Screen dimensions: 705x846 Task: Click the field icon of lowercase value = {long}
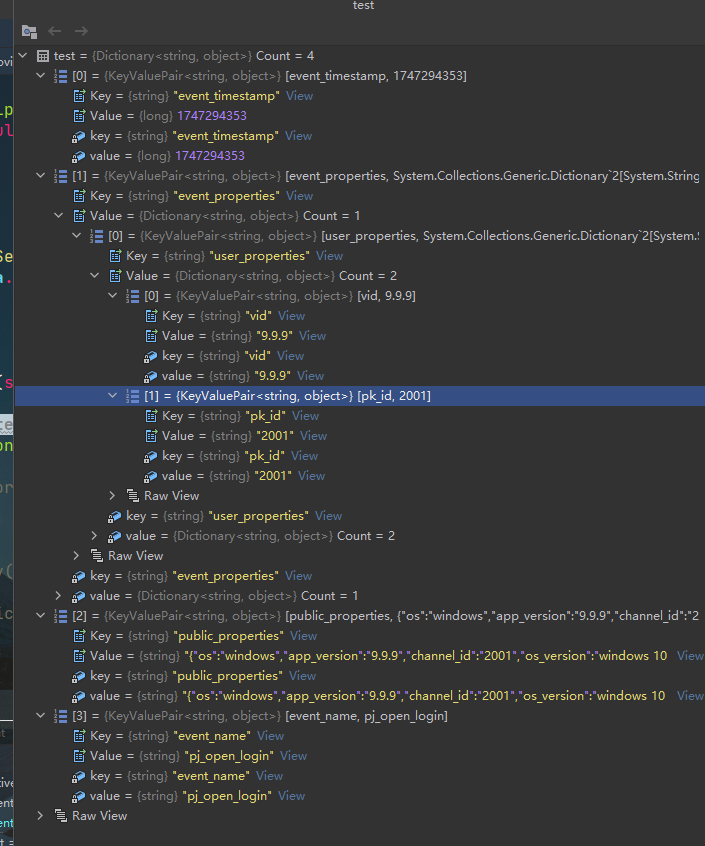click(79, 156)
